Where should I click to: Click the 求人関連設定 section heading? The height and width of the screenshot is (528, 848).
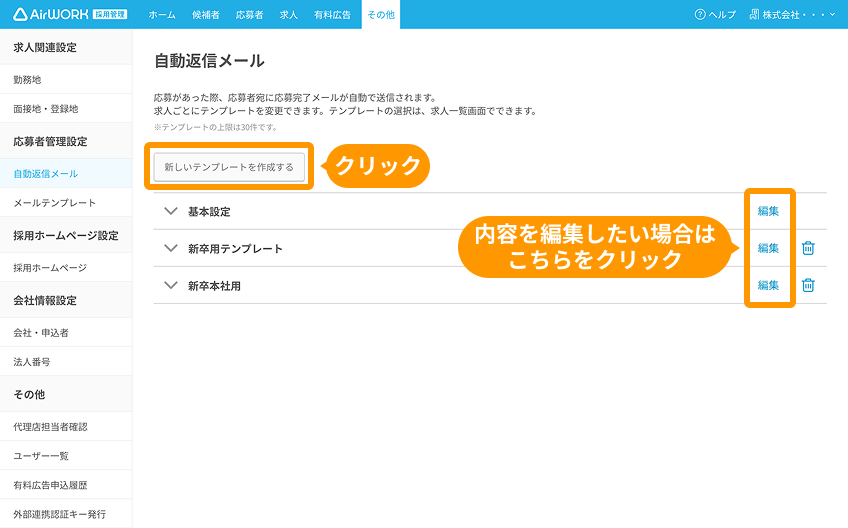pyautogui.click(x=45, y=48)
